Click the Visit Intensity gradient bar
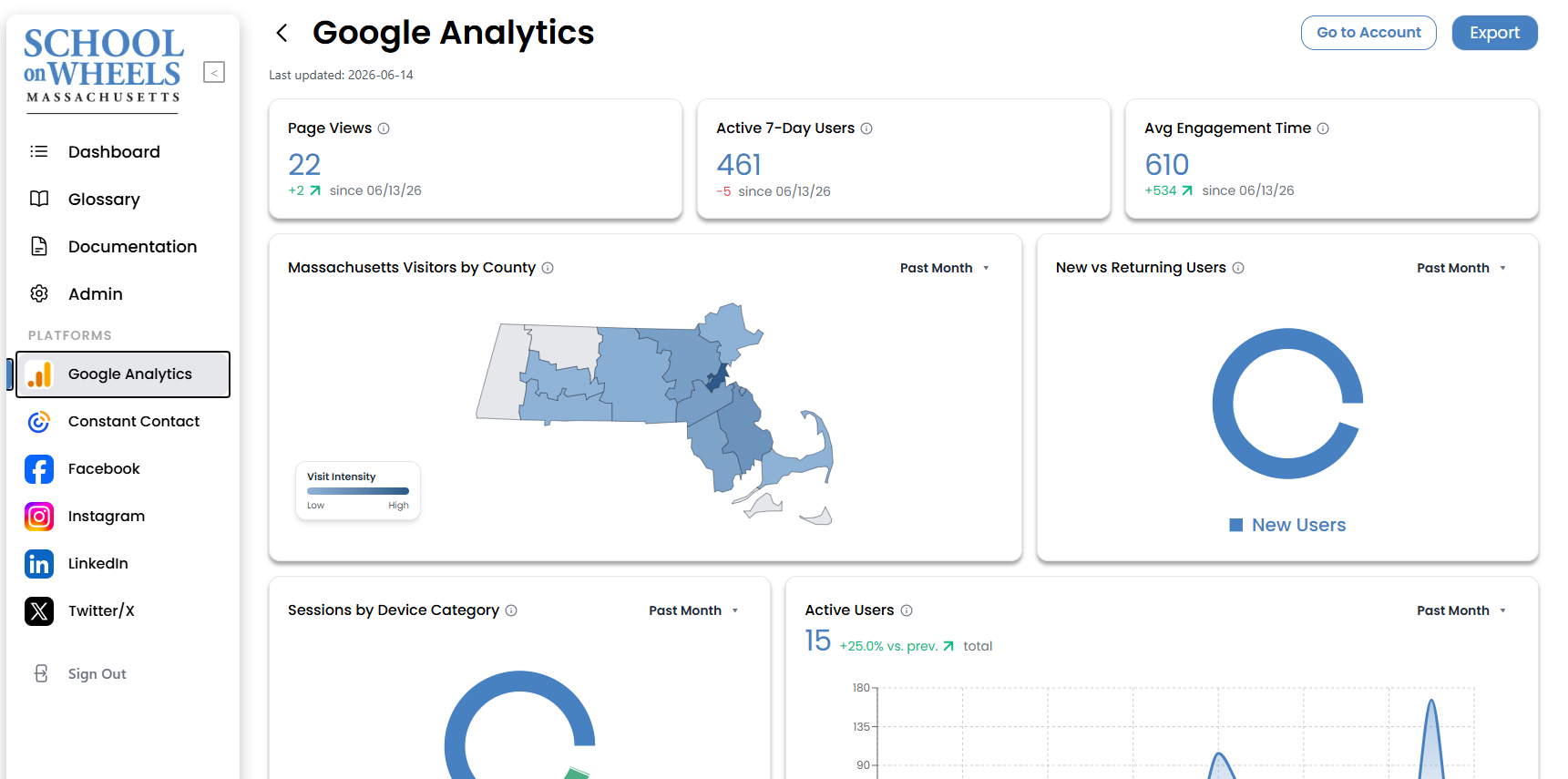This screenshot has height=779, width=1568. 358,491
